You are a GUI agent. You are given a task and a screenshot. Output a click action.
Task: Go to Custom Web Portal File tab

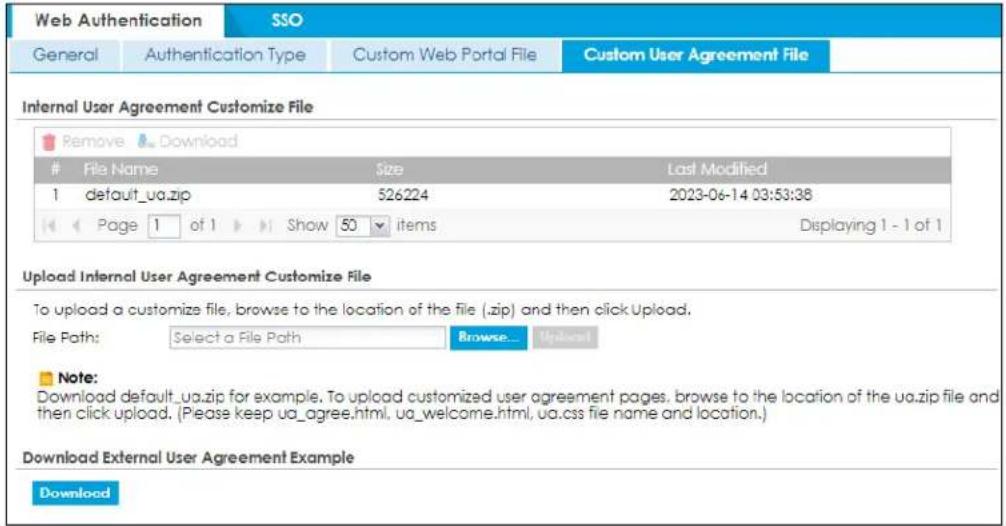445,55
